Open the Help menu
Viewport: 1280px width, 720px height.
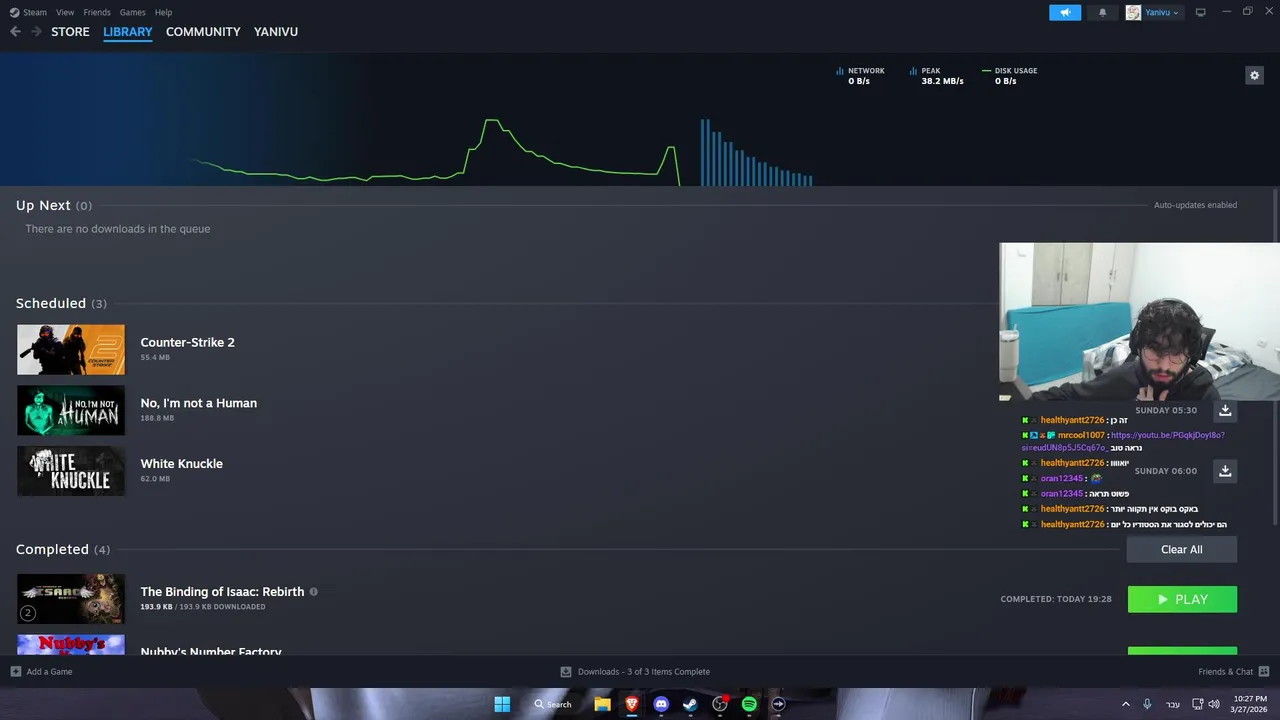click(163, 12)
